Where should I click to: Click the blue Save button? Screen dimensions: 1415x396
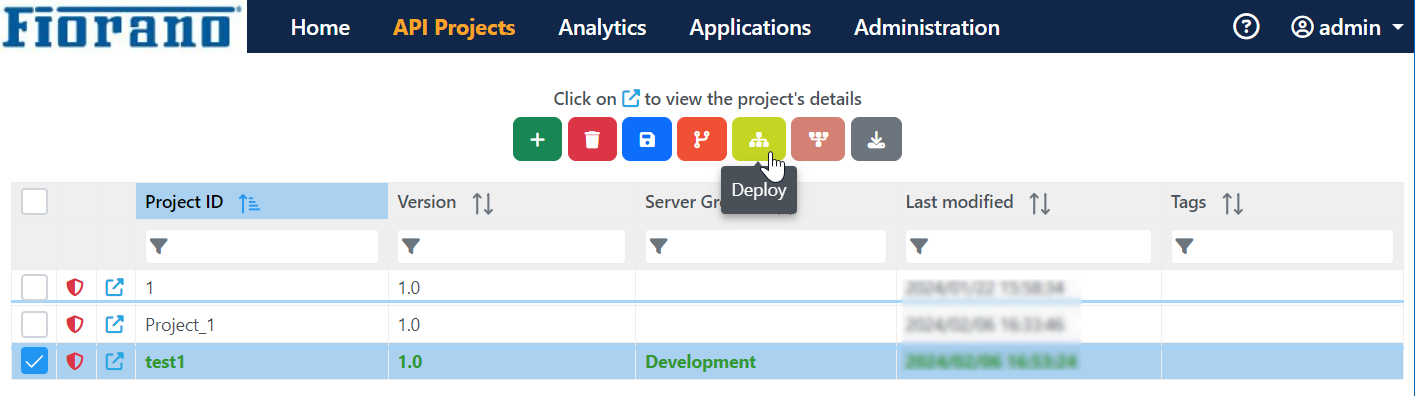click(646, 139)
